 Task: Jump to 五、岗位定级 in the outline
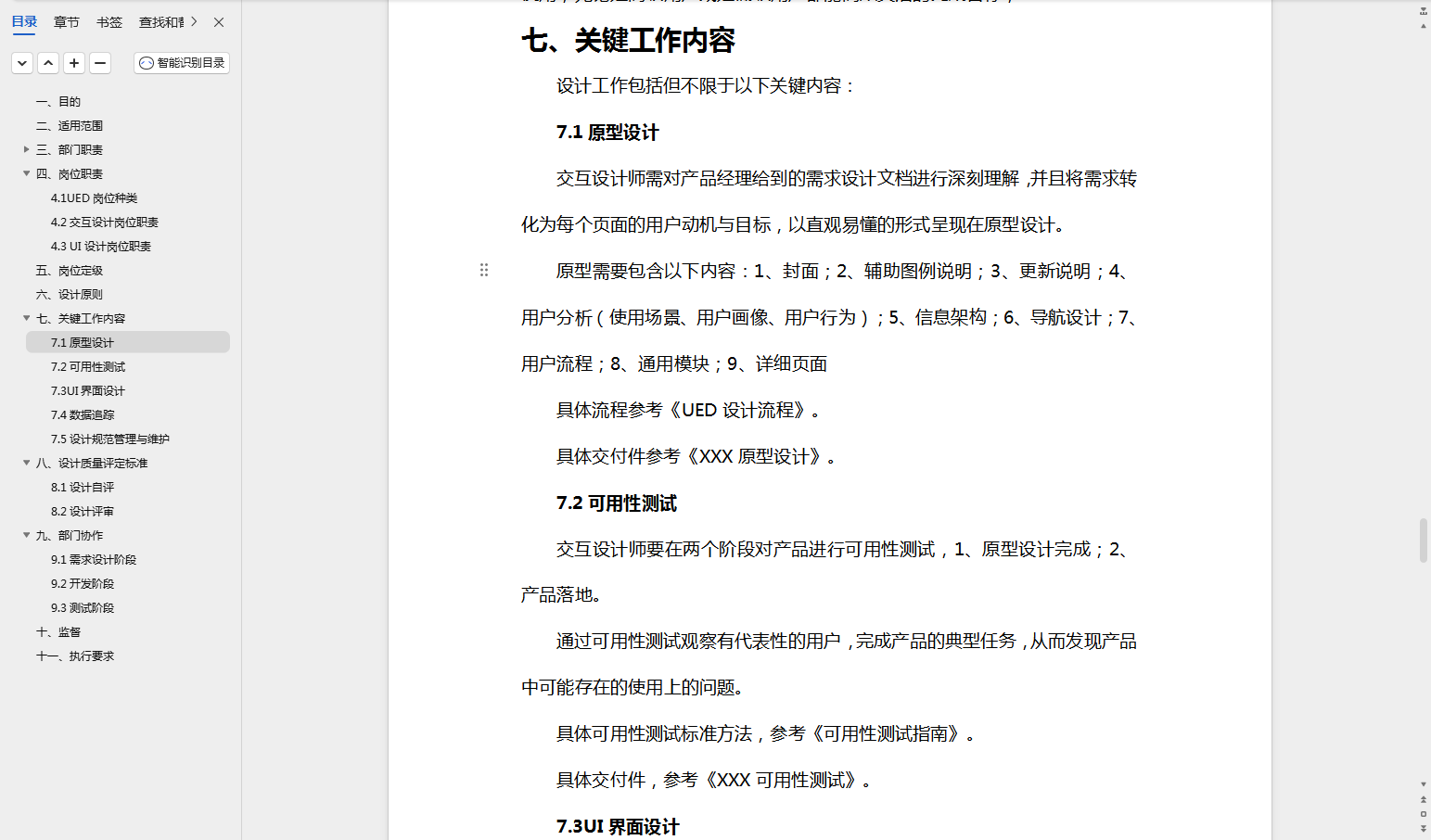(70, 271)
